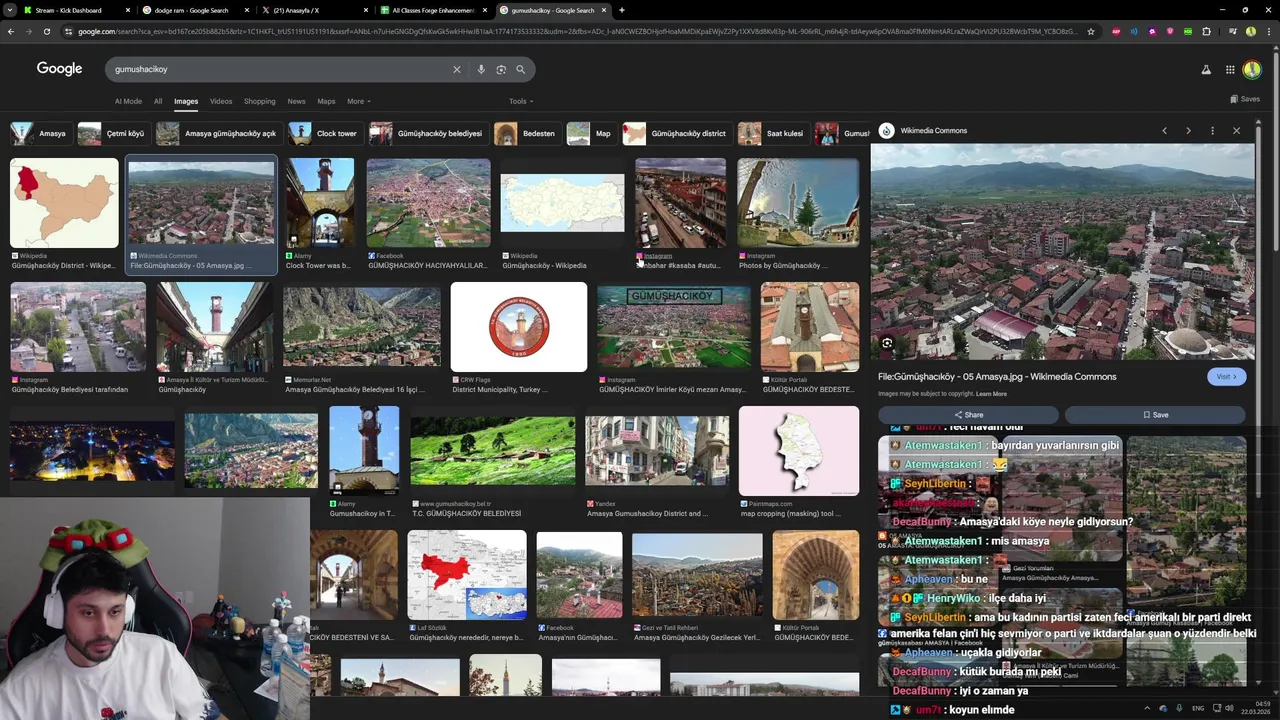This screenshot has height=720, width=1280.
Task: Click Visit button for Wikimedia image
Action: pos(1227,377)
